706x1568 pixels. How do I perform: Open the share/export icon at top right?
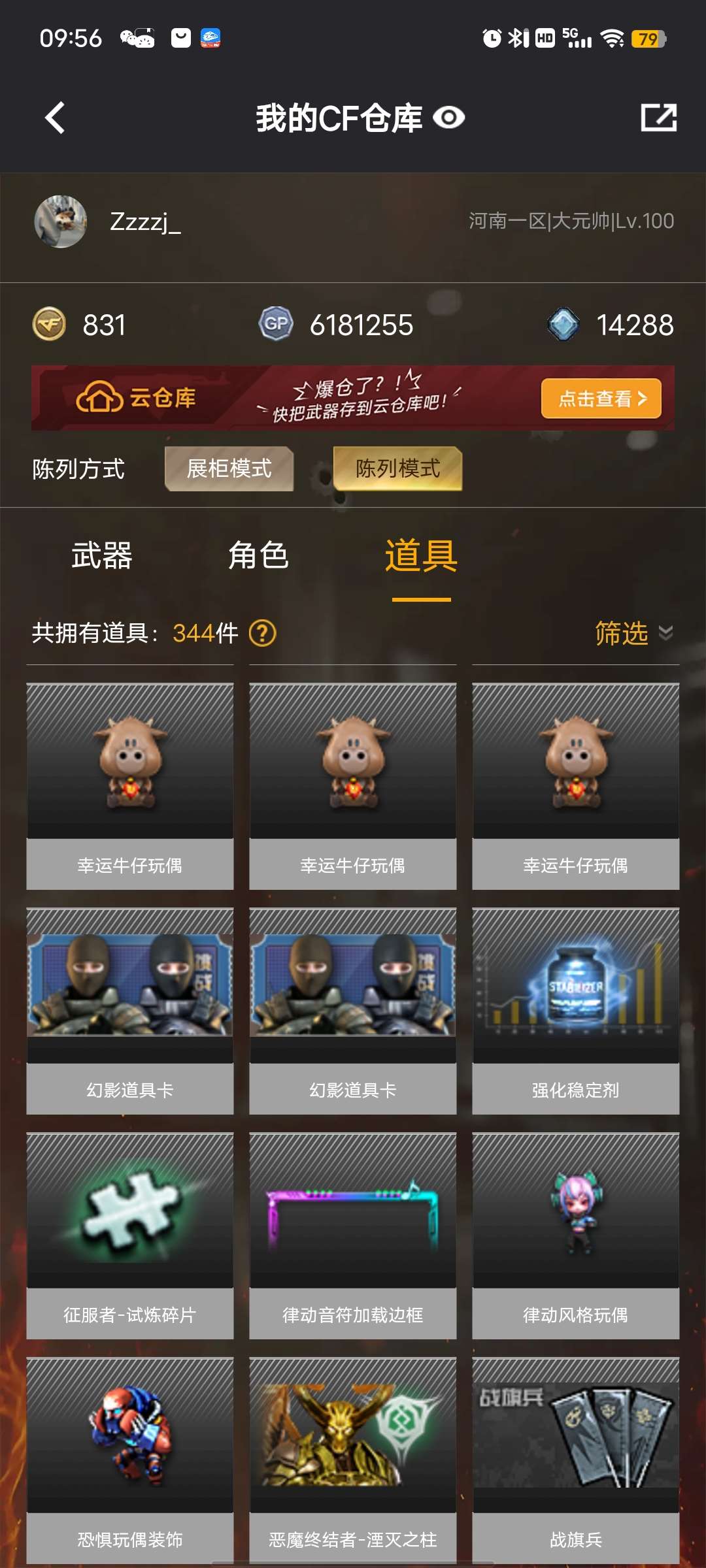[658, 118]
